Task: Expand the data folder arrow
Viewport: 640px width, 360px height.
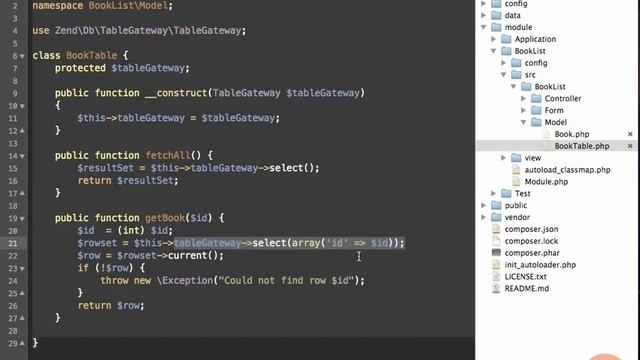Action: click(484, 16)
